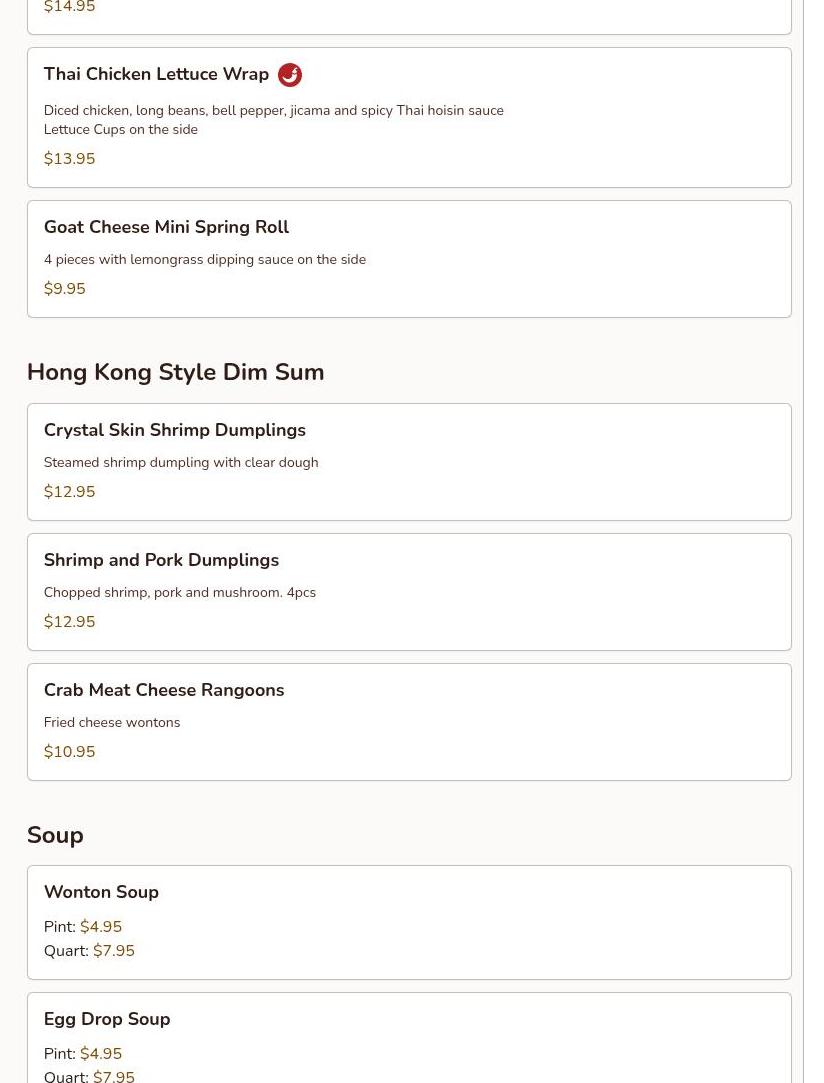Pick Egg Drop Soup pint price
Screen dimensions: 824x1083
click(x=100, y=1054)
